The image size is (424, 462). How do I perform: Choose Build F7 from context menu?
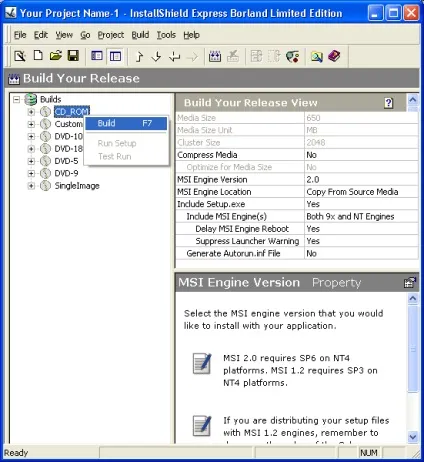126,123
